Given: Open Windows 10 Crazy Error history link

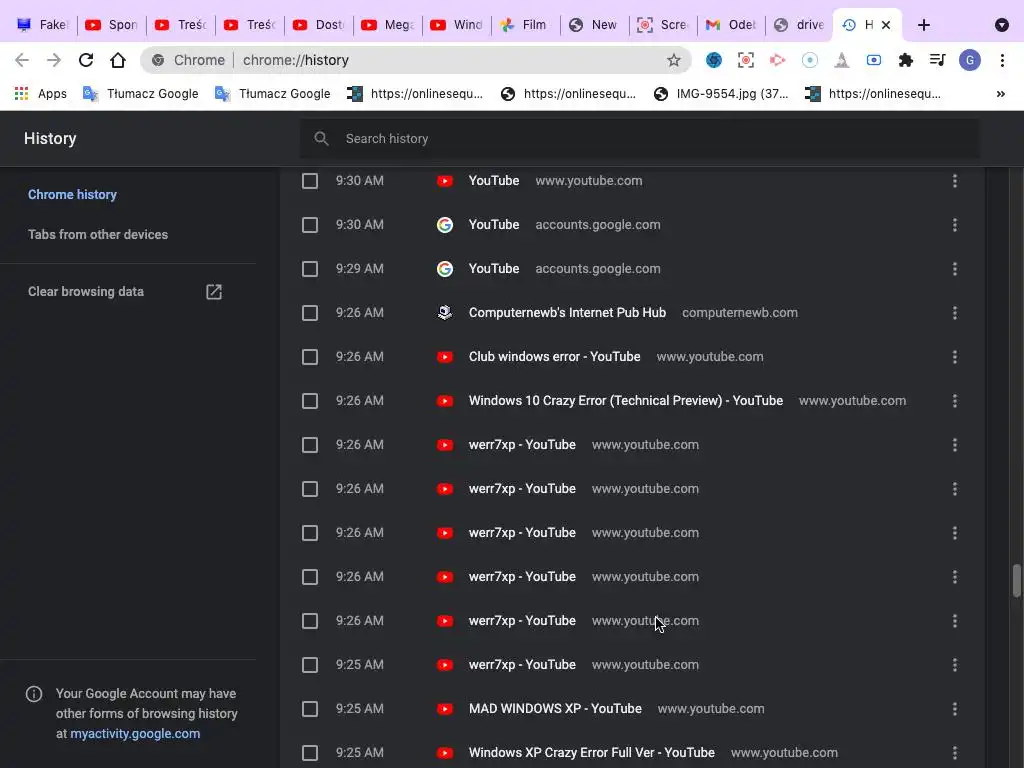Looking at the screenshot, I should coord(626,401).
